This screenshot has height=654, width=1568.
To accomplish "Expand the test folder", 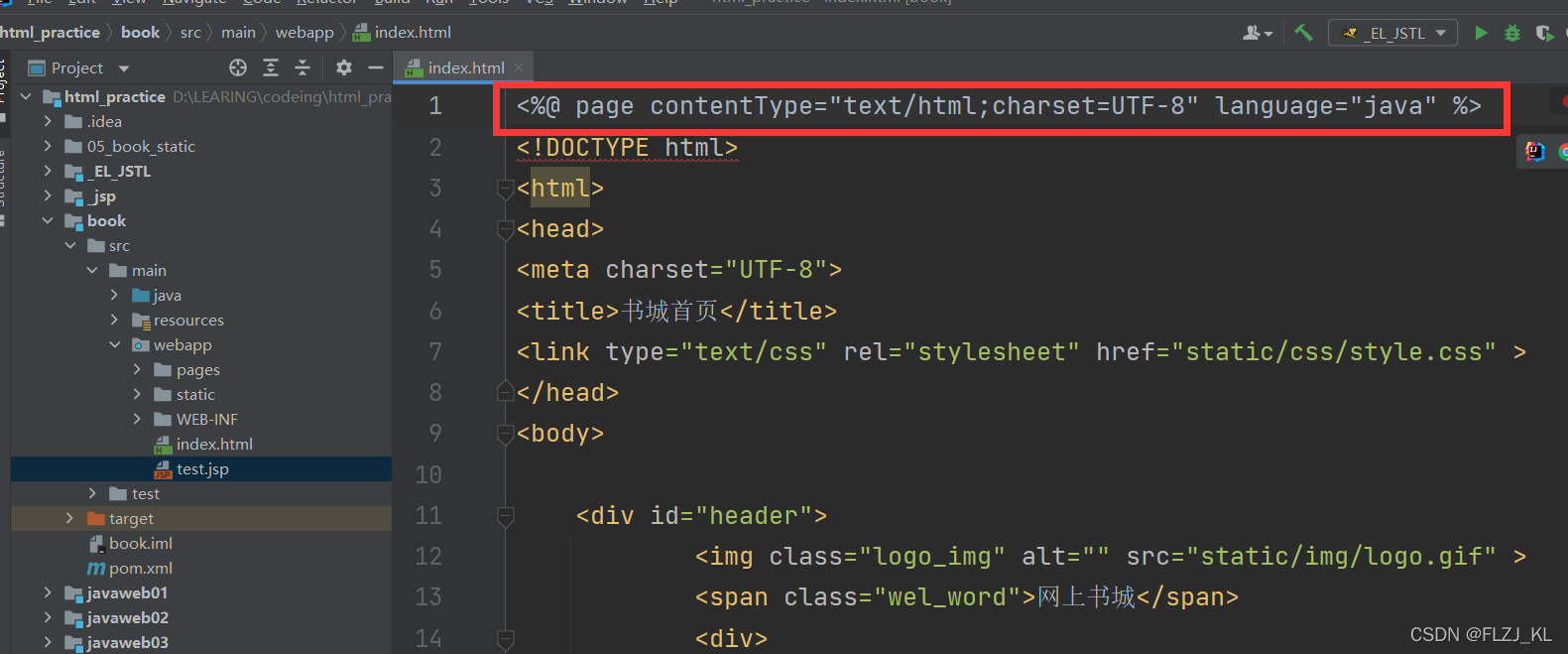I will (x=92, y=493).
